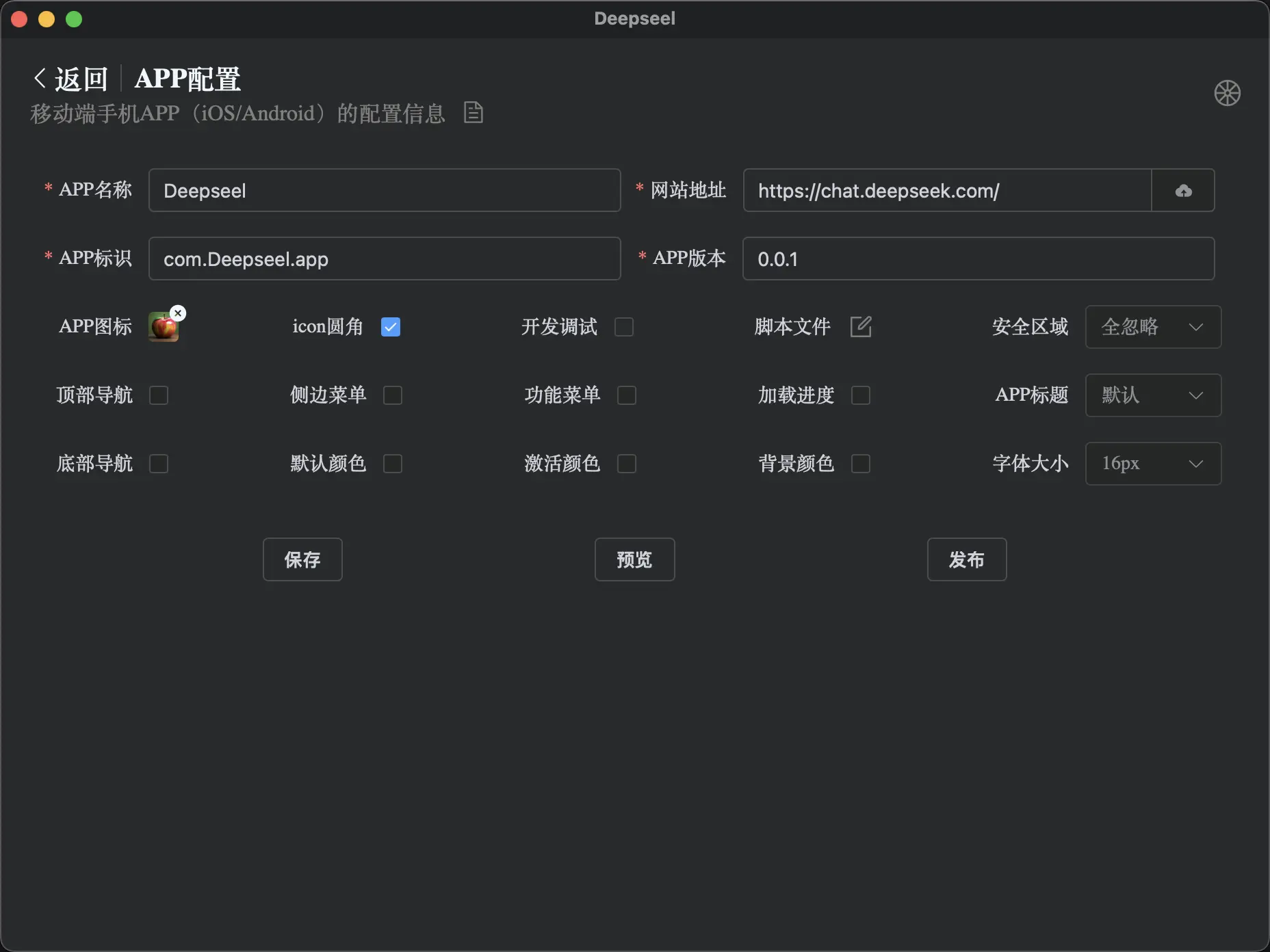Save configuration with 保存 button
Viewport: 1270px width, 952px height.
tap(302, 559)
